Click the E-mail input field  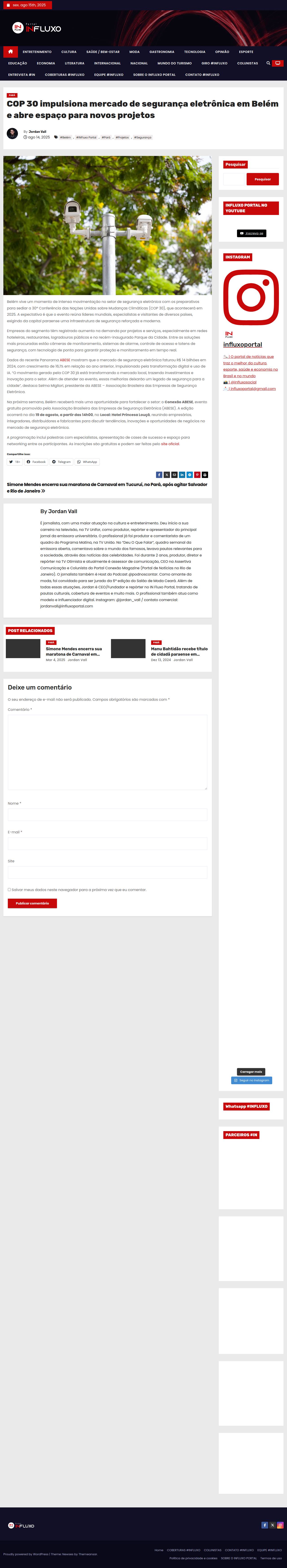pyautogui.click(x=108, y=844)
